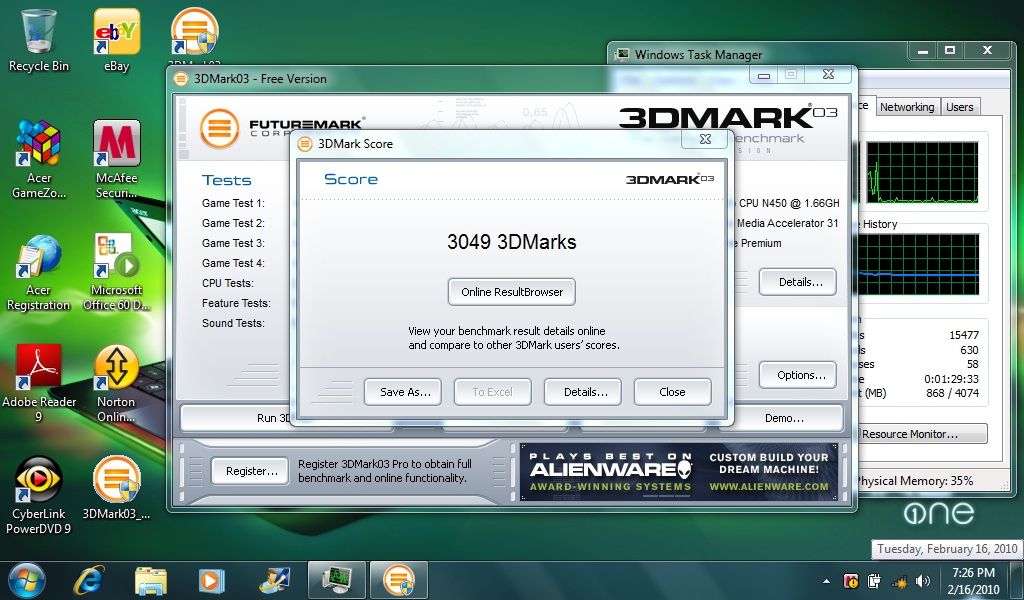Switch to Networking tab in Task Manager
Viewport: 1024px width, 600px height.
[906, 107]
